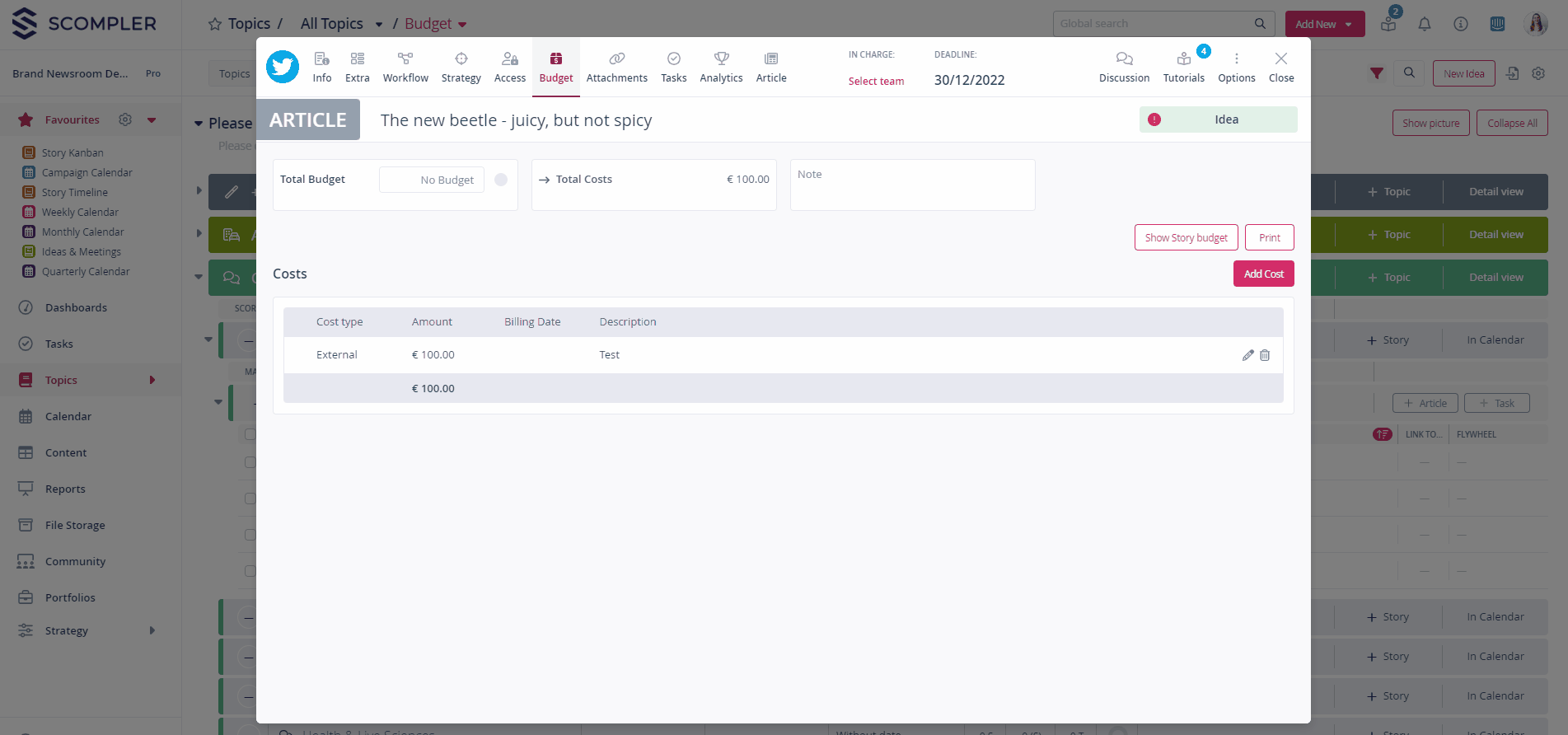Click the pencil edit icon for External cost

tap(1247, 355)
